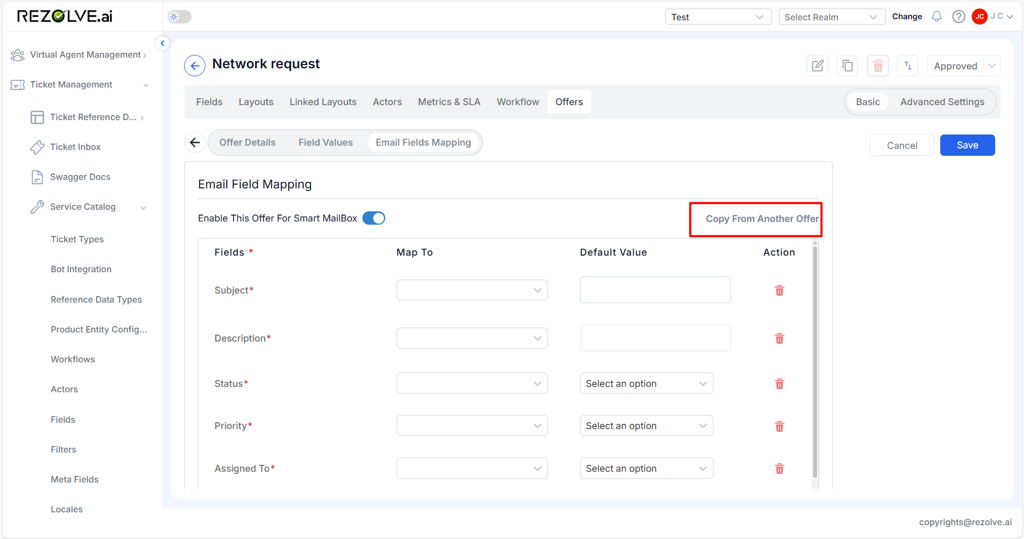Go back using circled arrow beside Network request
Image resolution: width=1024 pixels, height=539 pixels.
pyautogui.click(x=195, y=66)
